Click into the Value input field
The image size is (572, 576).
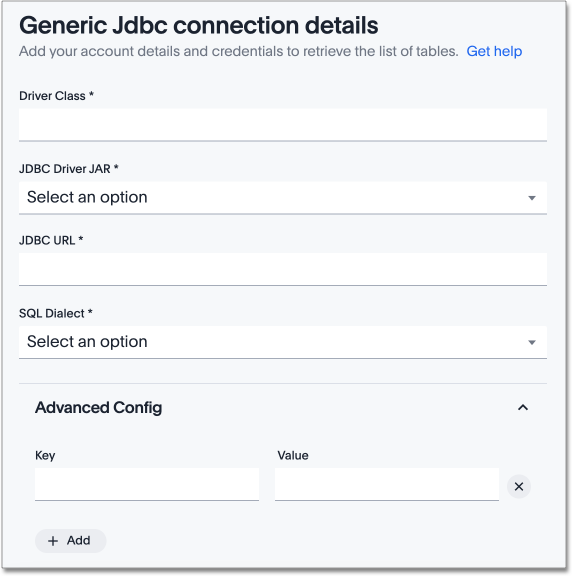[386, 484]
